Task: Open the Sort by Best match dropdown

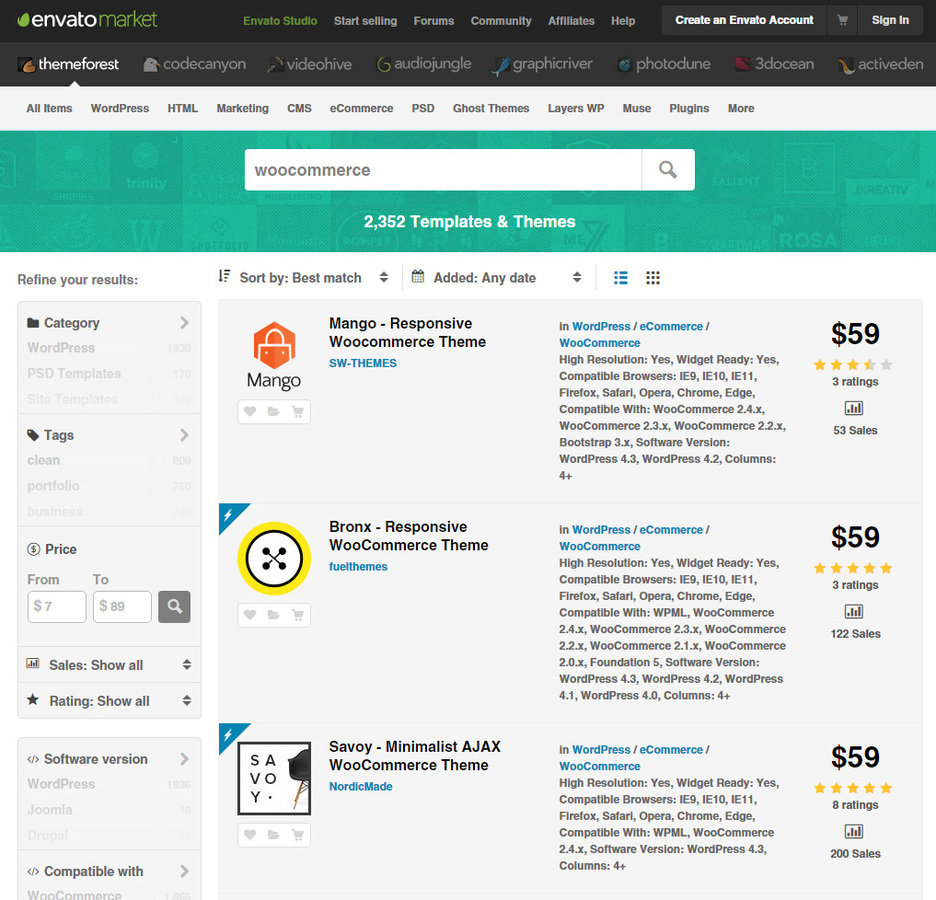Action: point(303,278)
